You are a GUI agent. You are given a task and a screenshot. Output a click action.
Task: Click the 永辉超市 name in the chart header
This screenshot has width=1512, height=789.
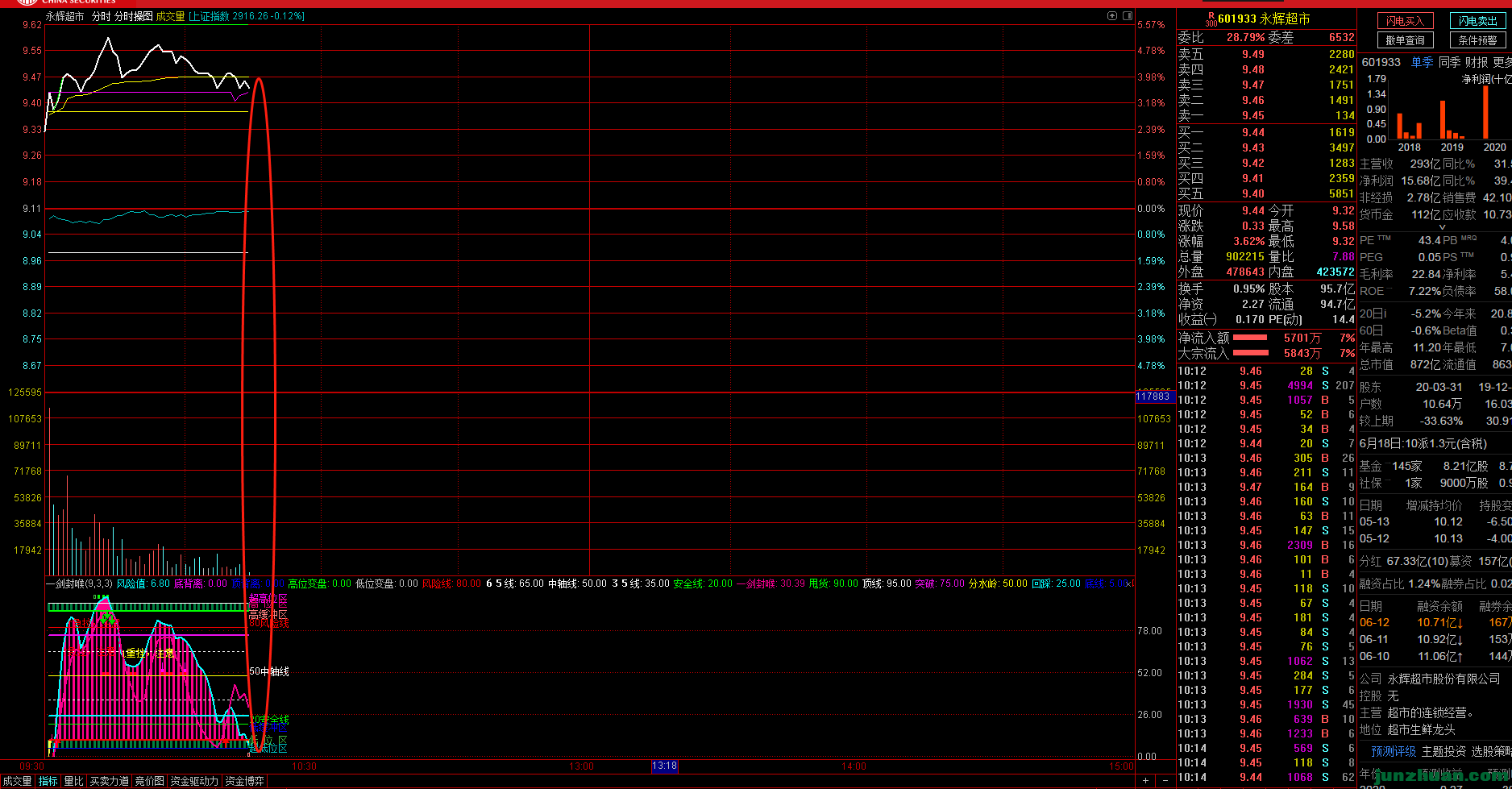pos(64,16)
